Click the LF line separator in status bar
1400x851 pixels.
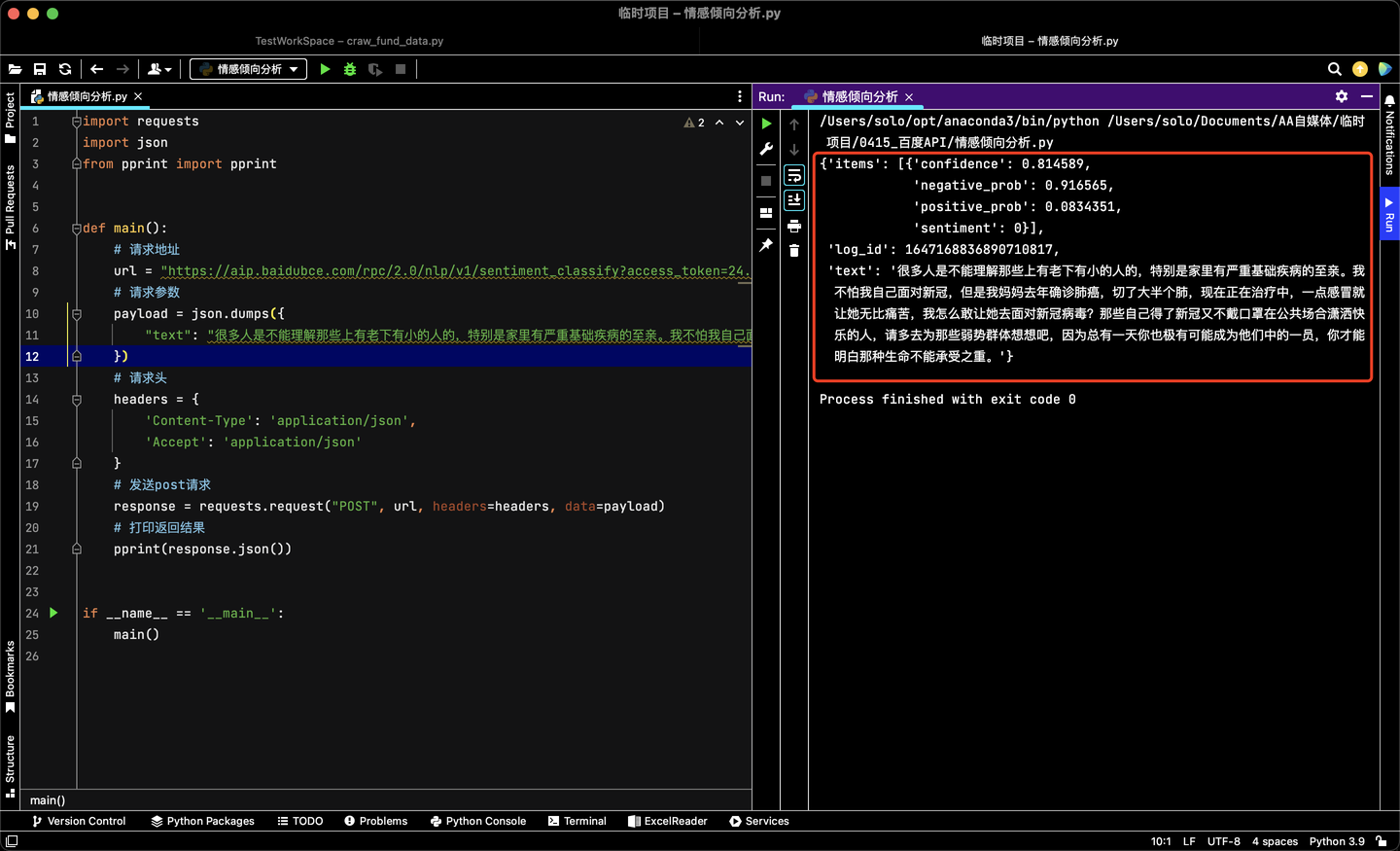[x=1189, y=841]
